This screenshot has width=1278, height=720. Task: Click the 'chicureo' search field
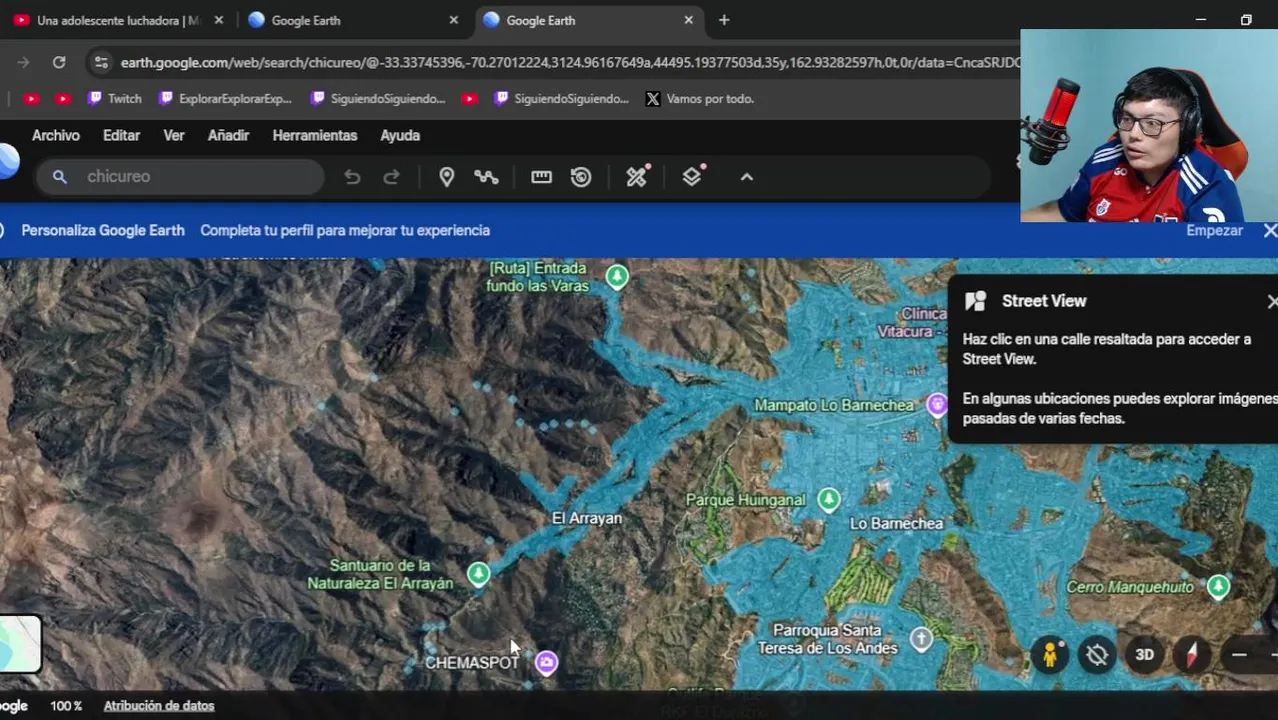tap(181, 177)
